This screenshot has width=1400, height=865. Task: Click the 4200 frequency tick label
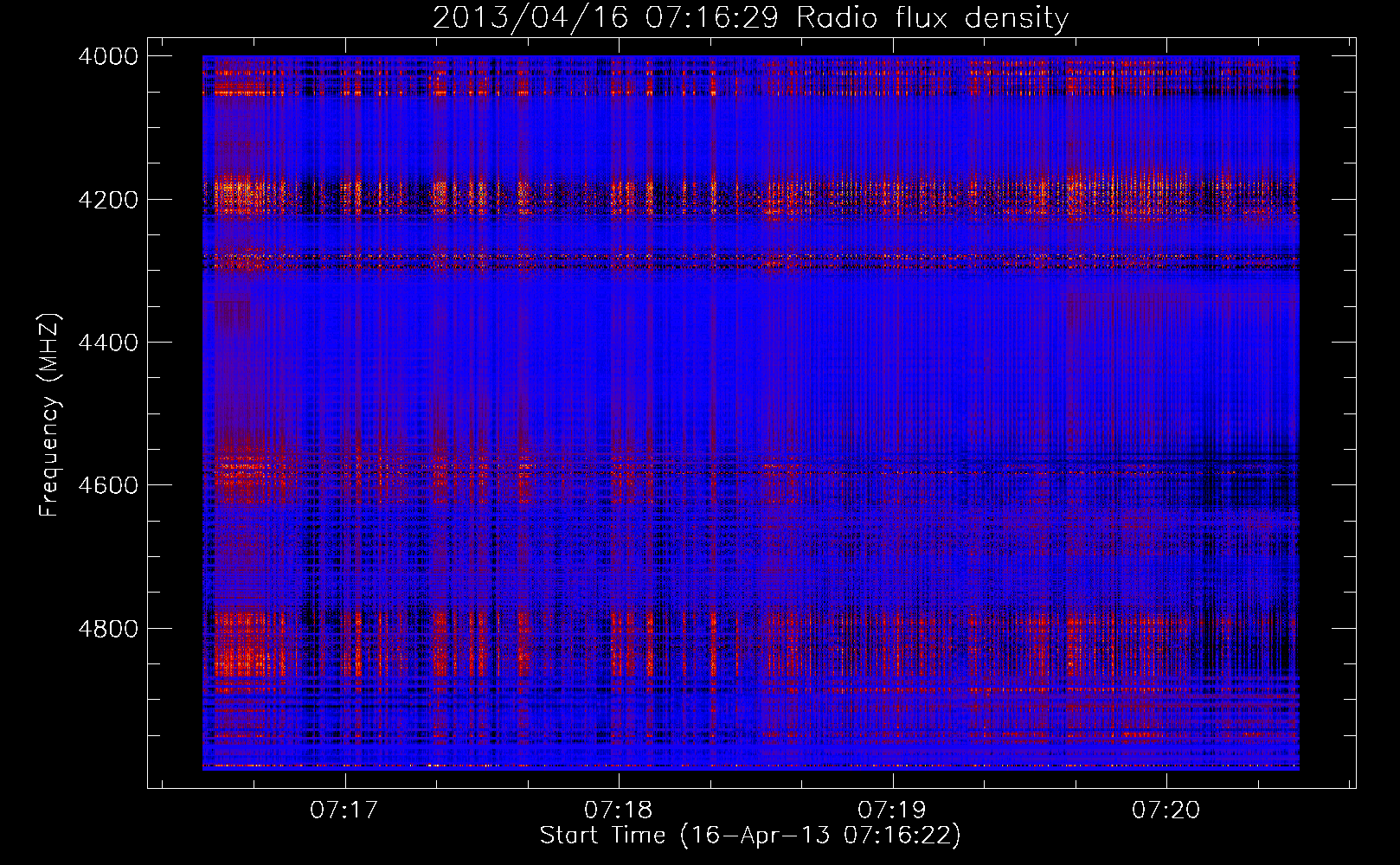pos(108,200)
